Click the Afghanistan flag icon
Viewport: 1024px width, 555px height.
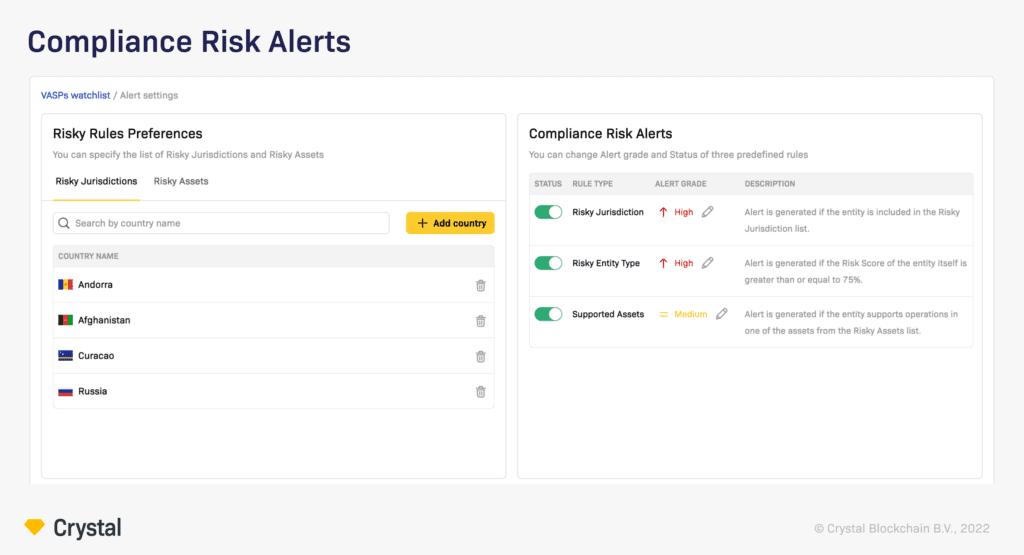tap(65, 320)
